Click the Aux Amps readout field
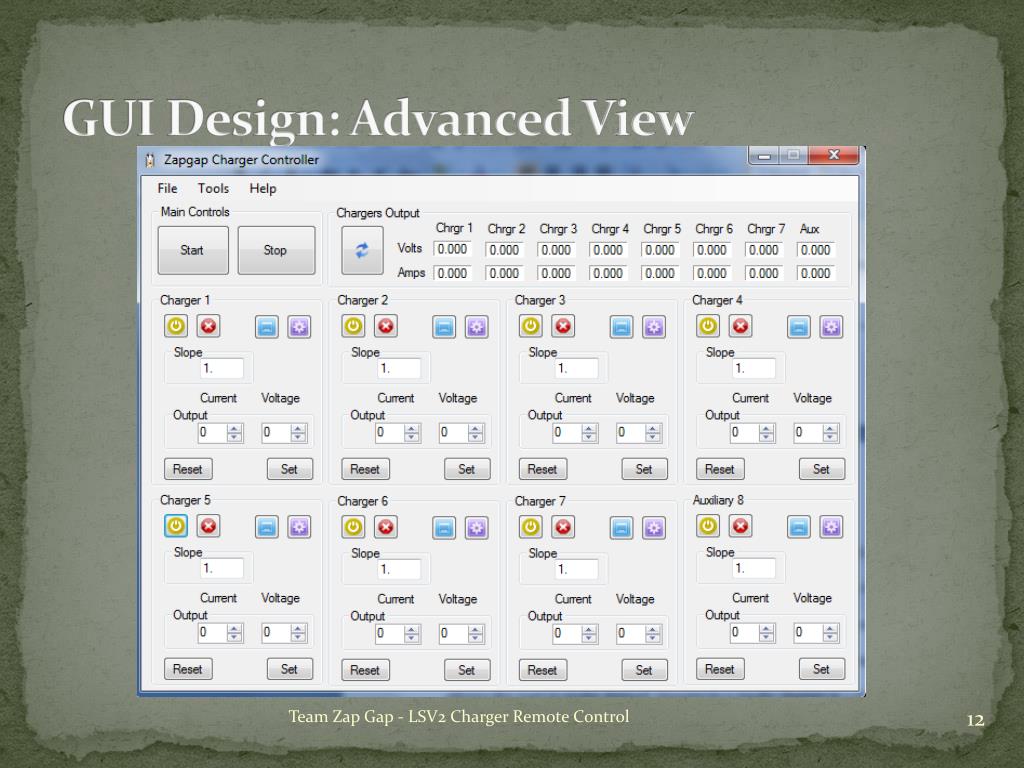The height and width of the screenshot is (768, 1024). pos(816,273)
